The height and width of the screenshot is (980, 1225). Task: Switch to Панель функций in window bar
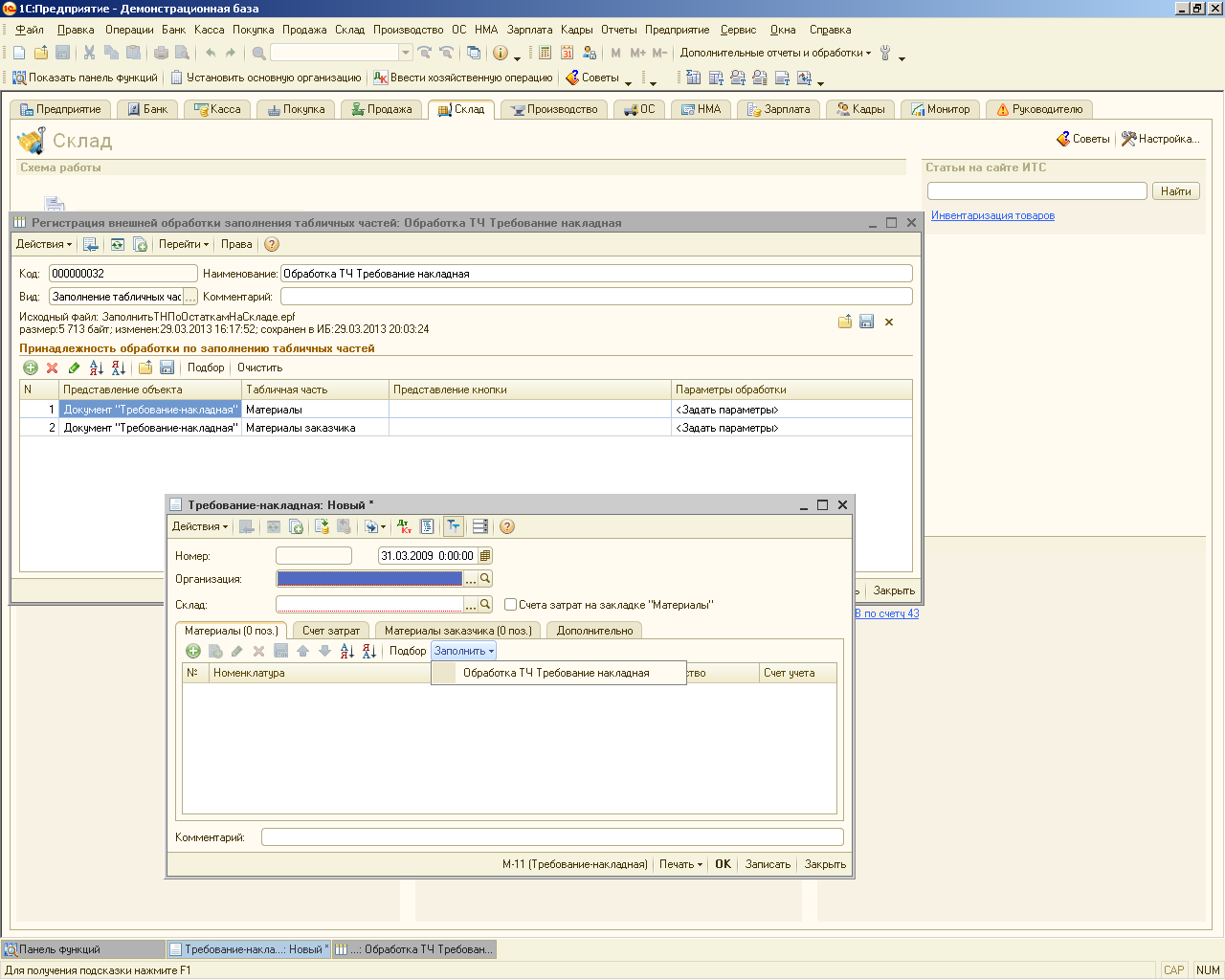[x=82, y=949]
